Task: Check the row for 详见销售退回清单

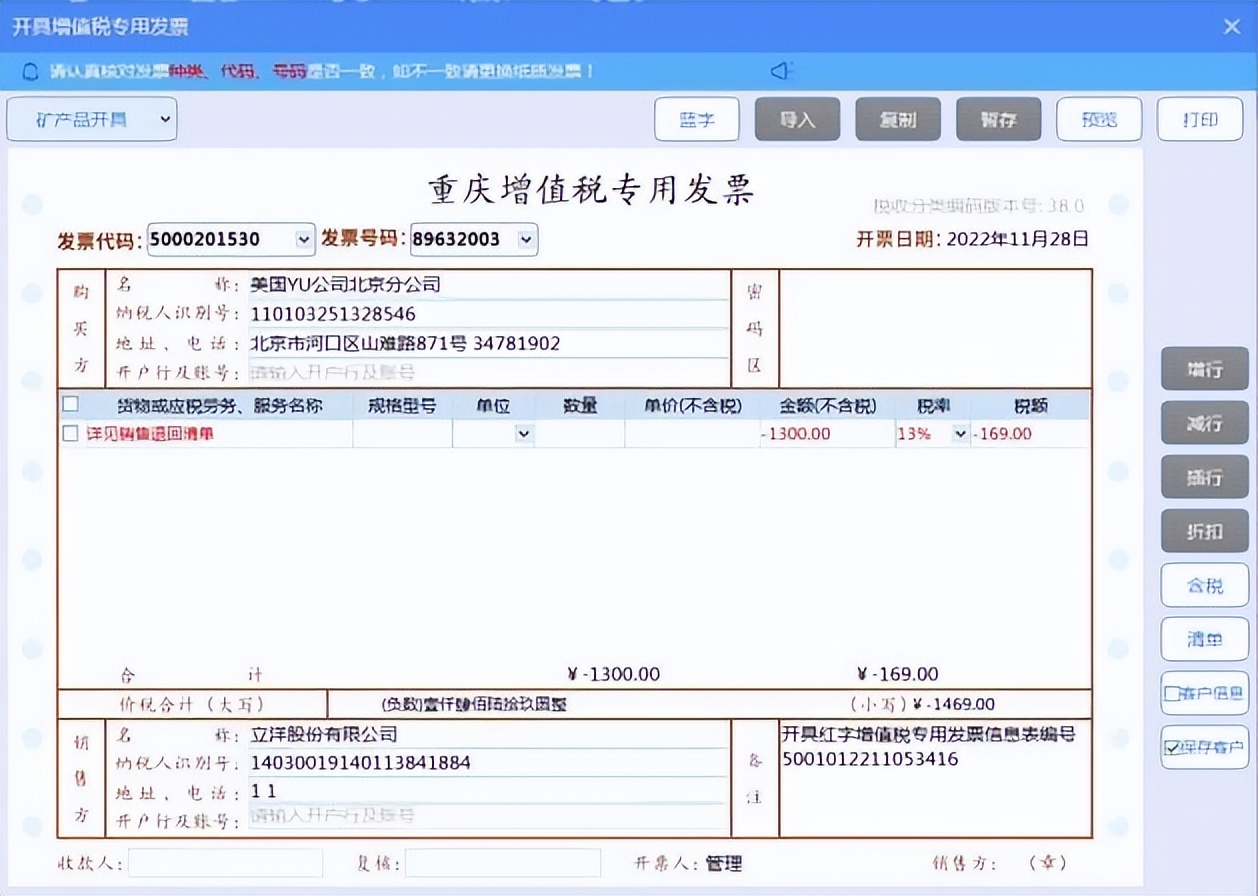Action: (x=69, y=434)
